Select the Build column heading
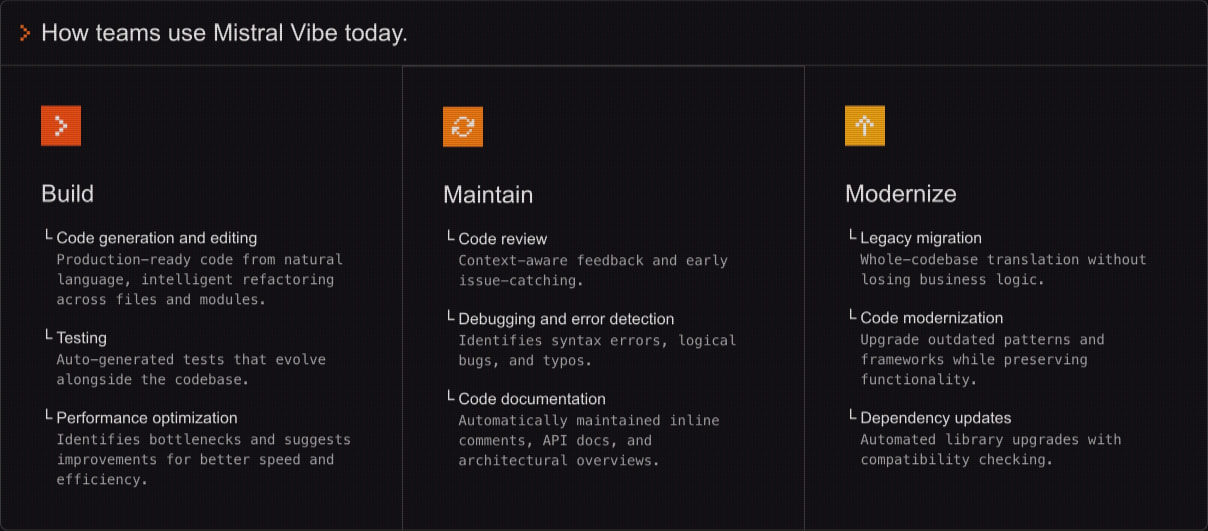The width and height of the screenshot is (1208, 531). pyautogui.click(x=68, y=193)
